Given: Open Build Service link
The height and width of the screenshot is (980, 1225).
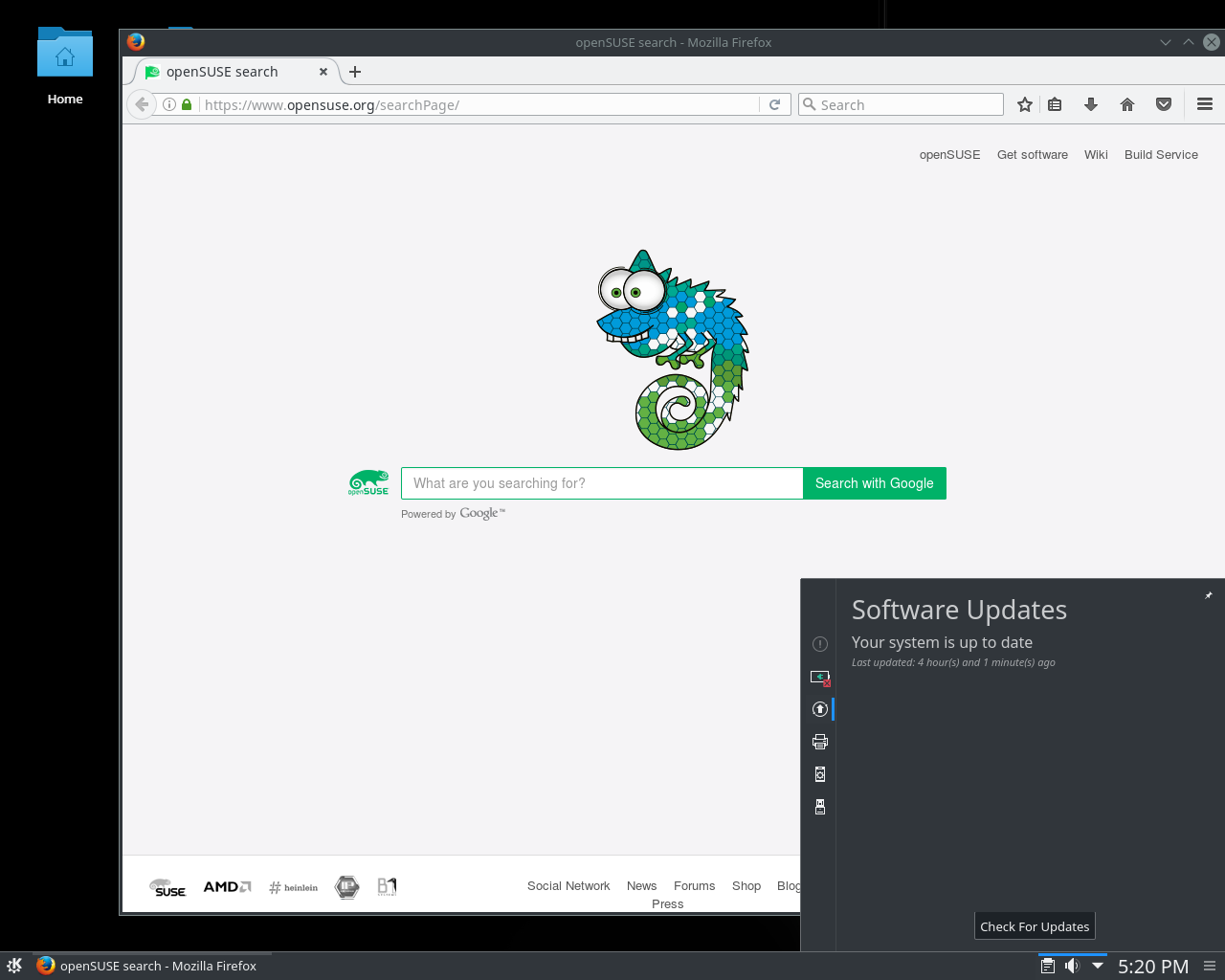Looking at the screenshot, I should [x=1161, y=155].
